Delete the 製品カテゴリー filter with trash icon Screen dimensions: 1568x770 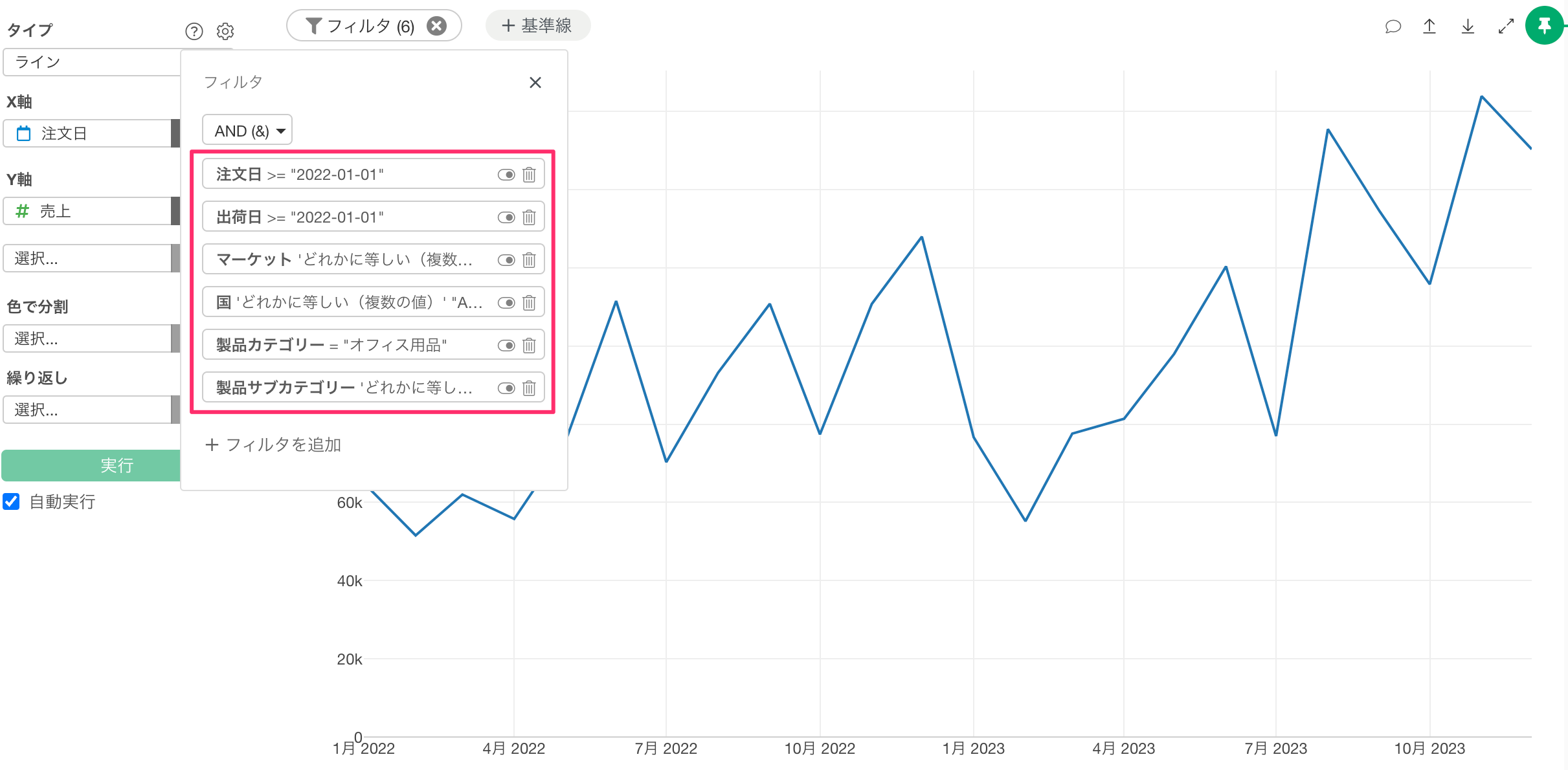529,346
